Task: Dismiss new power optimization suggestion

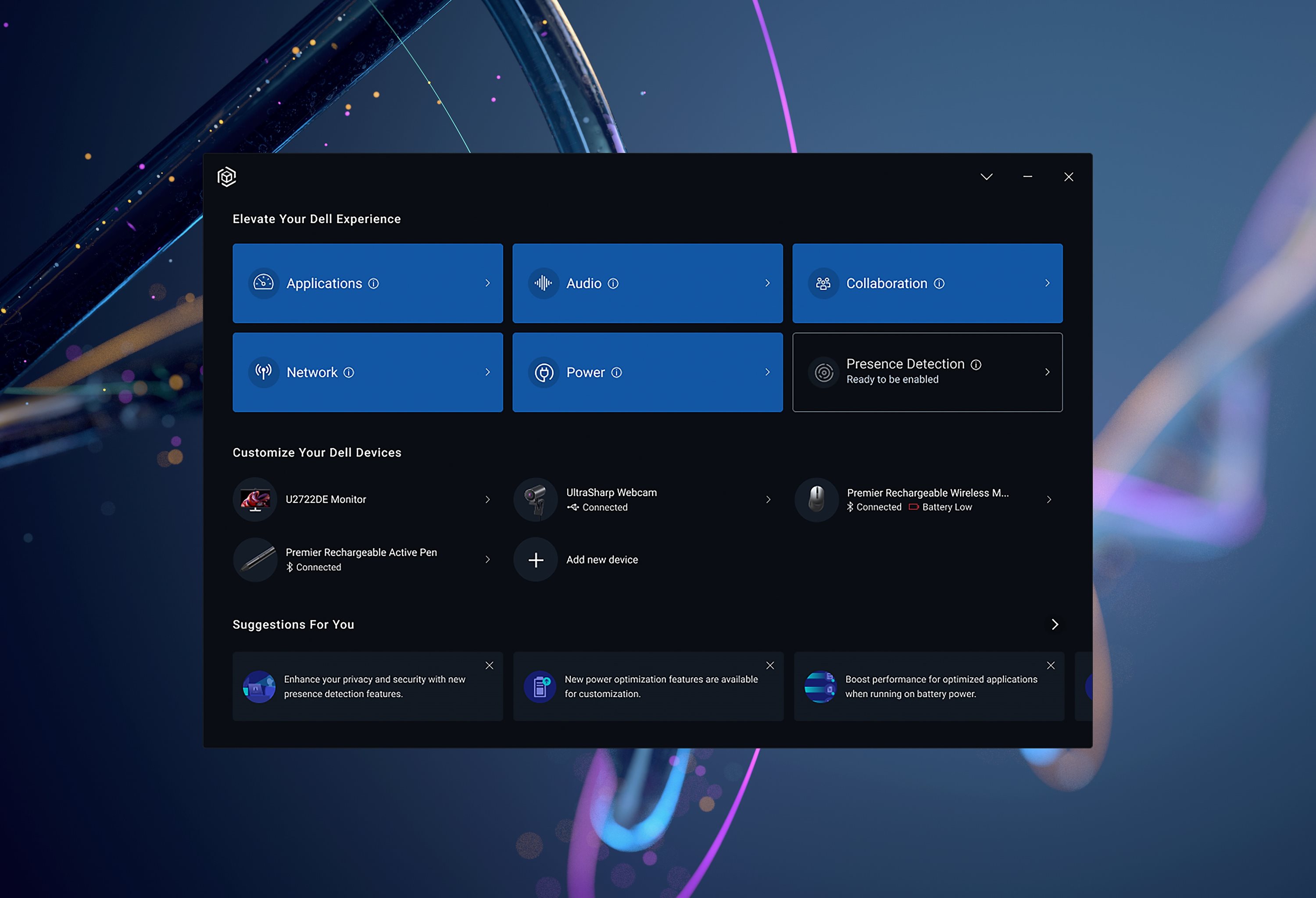Action: (x=770, y=664)
